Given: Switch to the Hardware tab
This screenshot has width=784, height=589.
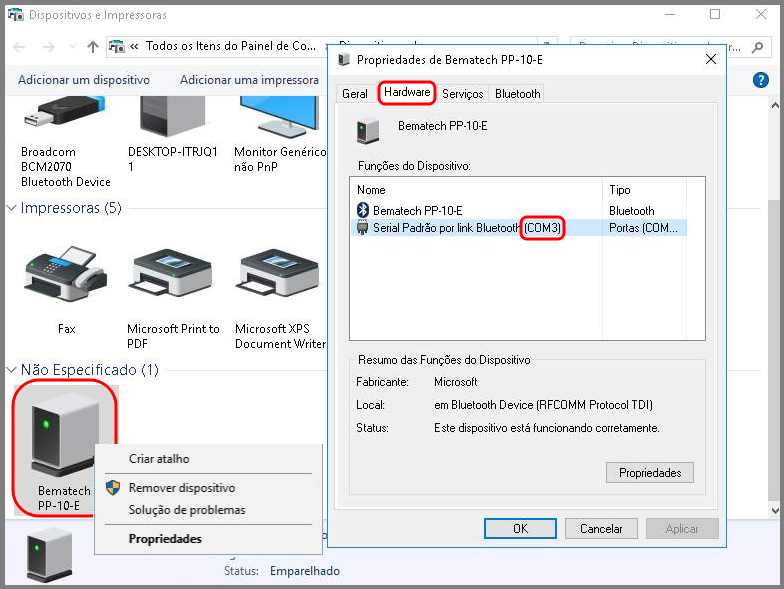Looking at the screenshot, I should point(407,93).
